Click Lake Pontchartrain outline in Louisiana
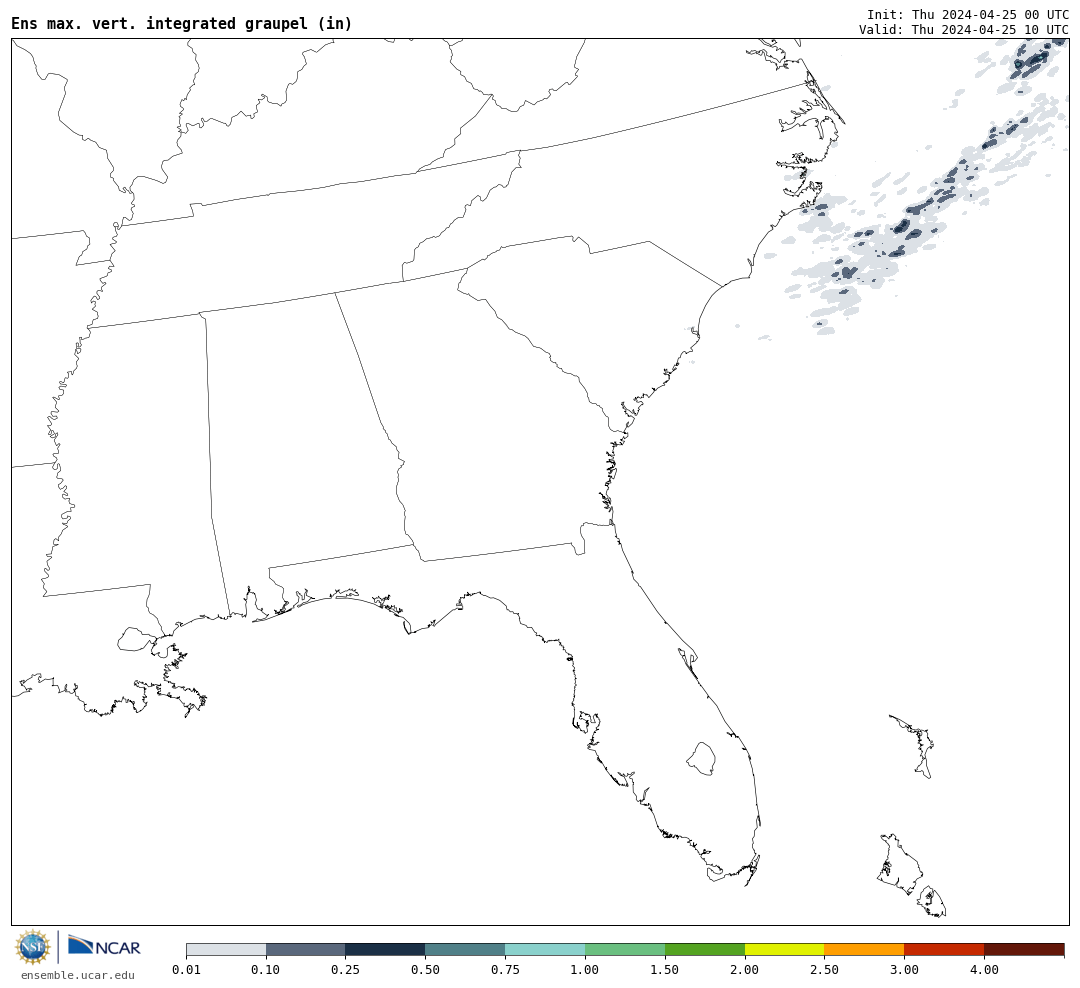This screenshot has height=988, width=1080. 136,639
